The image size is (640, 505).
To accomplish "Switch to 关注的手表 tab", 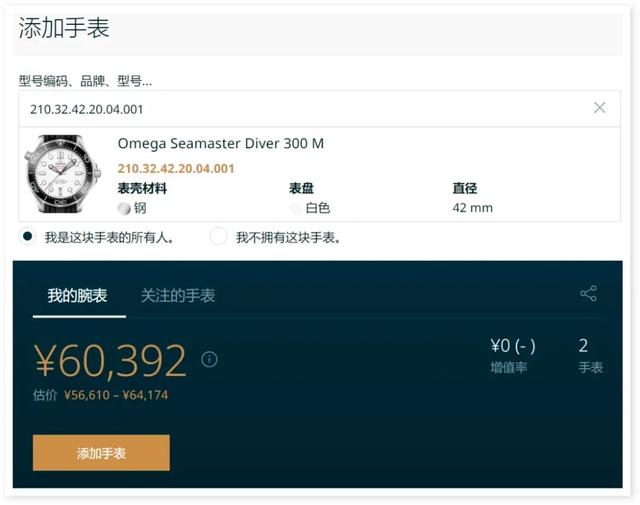I will (x=178, y=296).
